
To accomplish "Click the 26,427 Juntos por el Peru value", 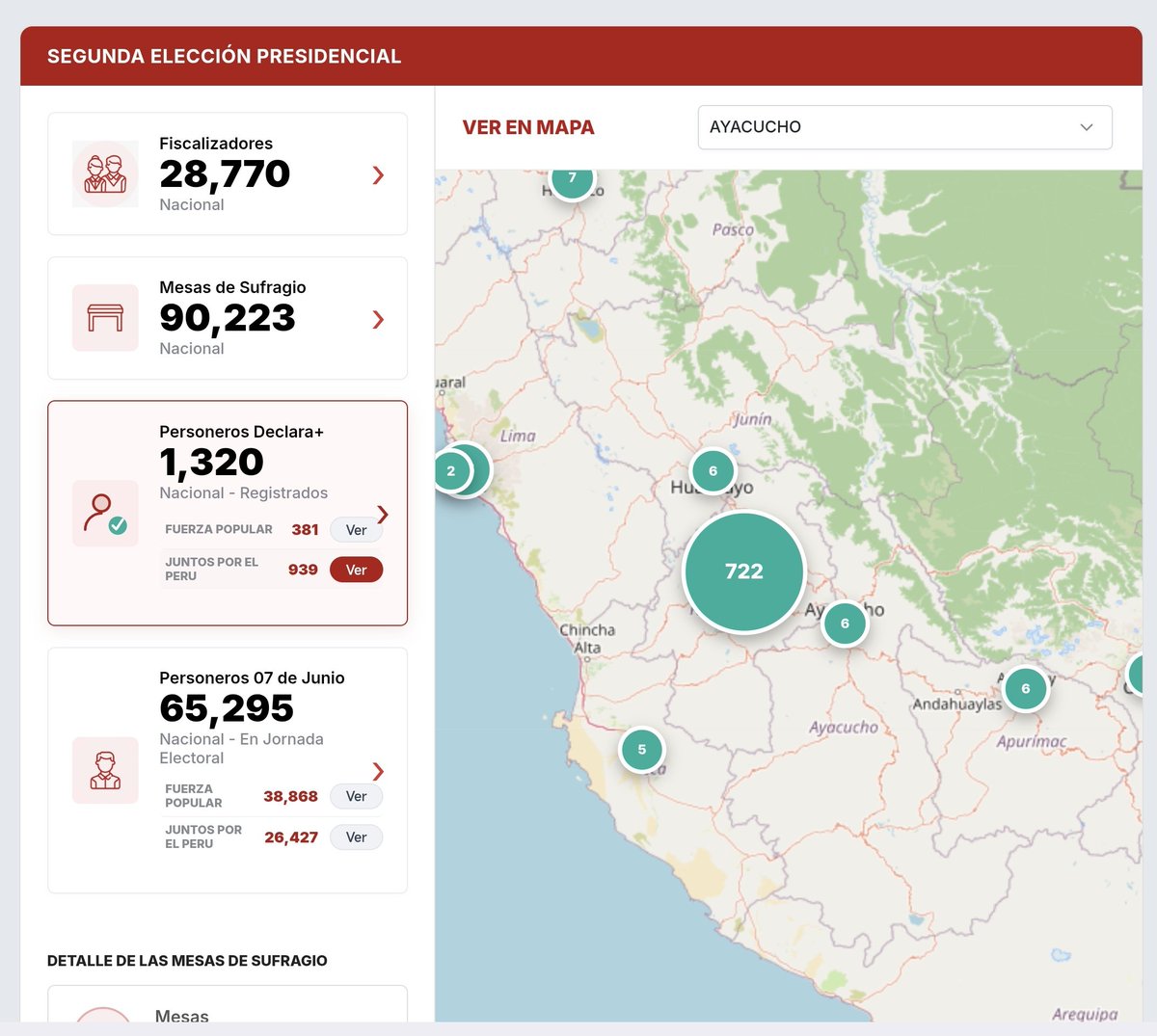I will (x=291, y=837).
